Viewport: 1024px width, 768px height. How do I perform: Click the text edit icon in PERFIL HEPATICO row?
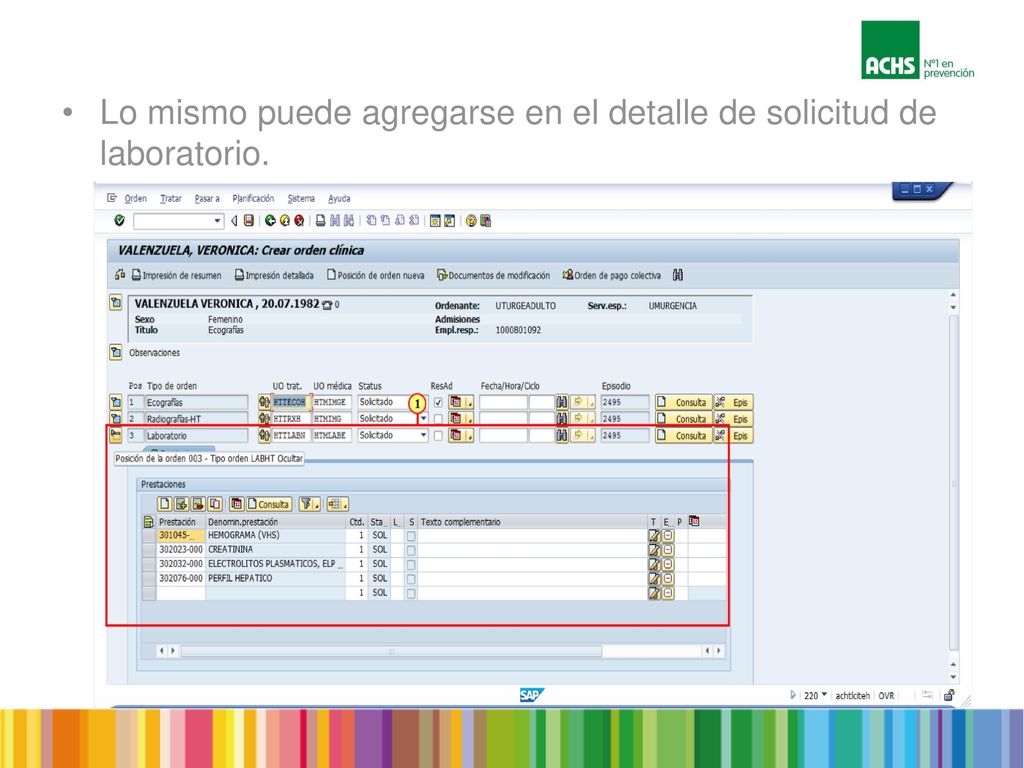pyautogui.click(x=654, y=579)
